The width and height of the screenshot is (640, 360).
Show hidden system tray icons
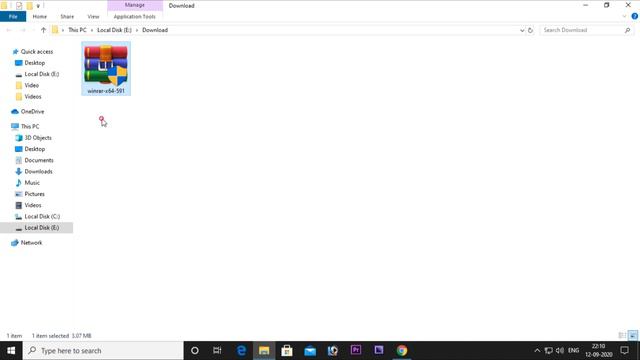(537, 351)
